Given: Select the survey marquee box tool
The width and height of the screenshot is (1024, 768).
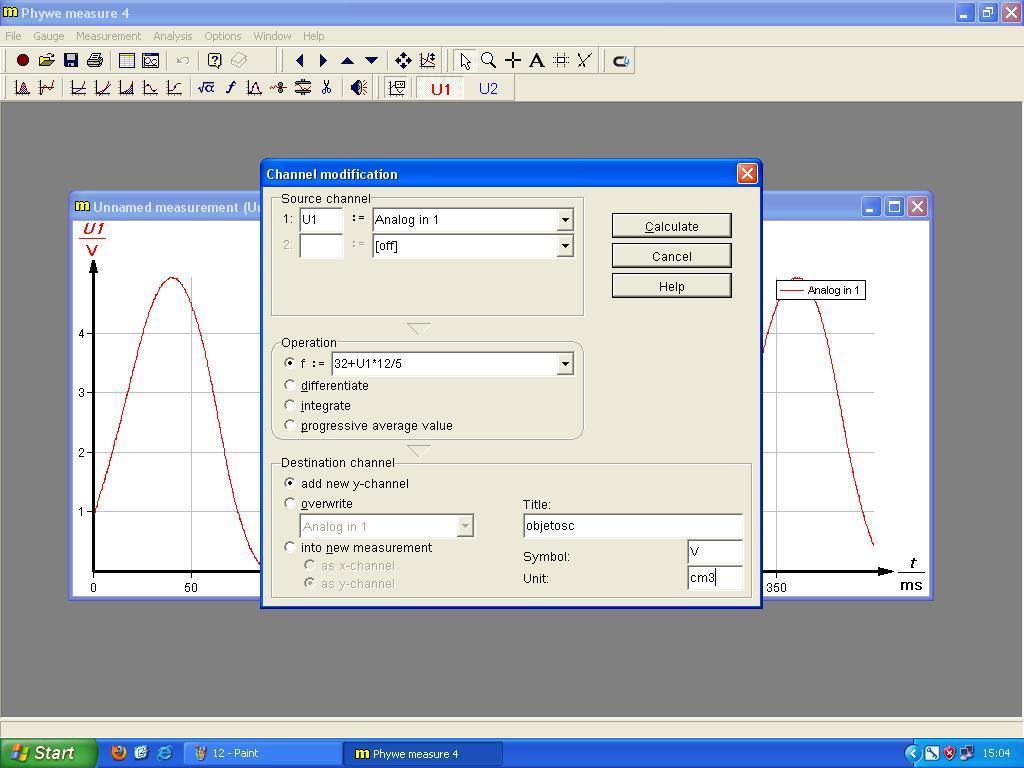Looking at the screenshot, I should click(560, 61).
